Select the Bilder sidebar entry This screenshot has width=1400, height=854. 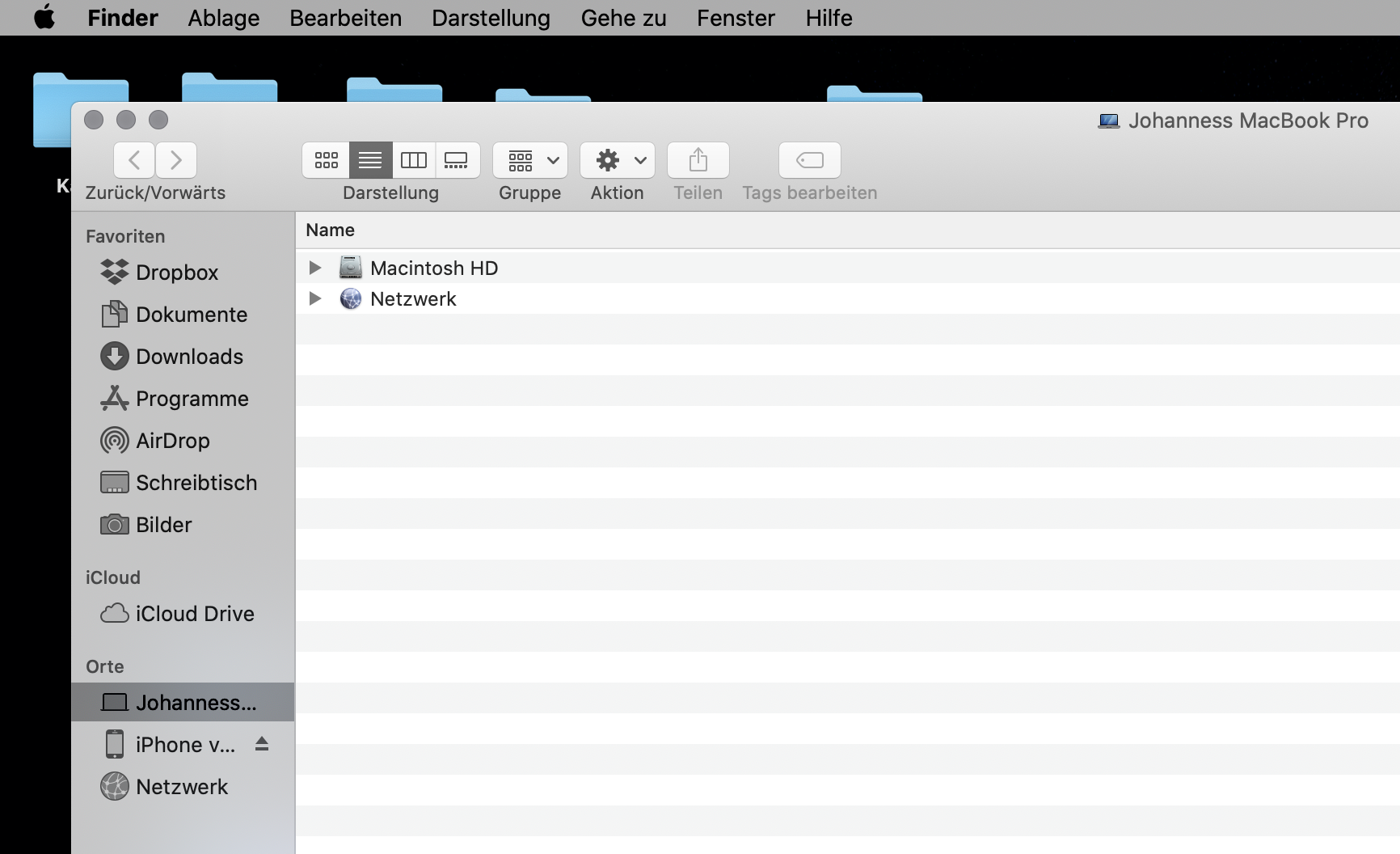162,525
